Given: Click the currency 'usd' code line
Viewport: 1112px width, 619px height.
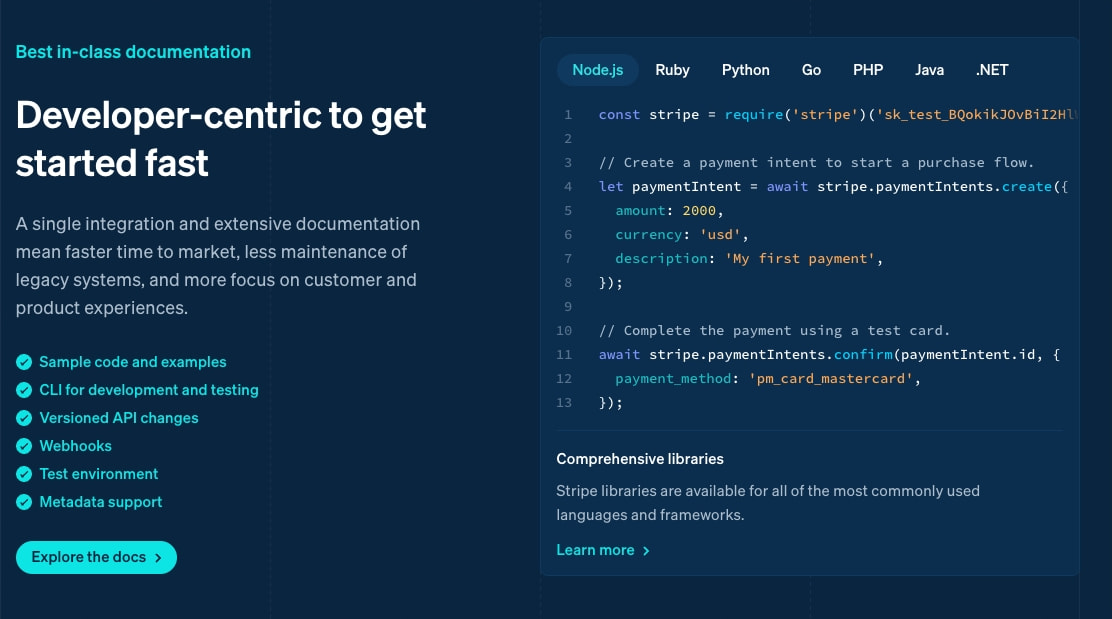Looking at the screenshot, I should (682, 235).
